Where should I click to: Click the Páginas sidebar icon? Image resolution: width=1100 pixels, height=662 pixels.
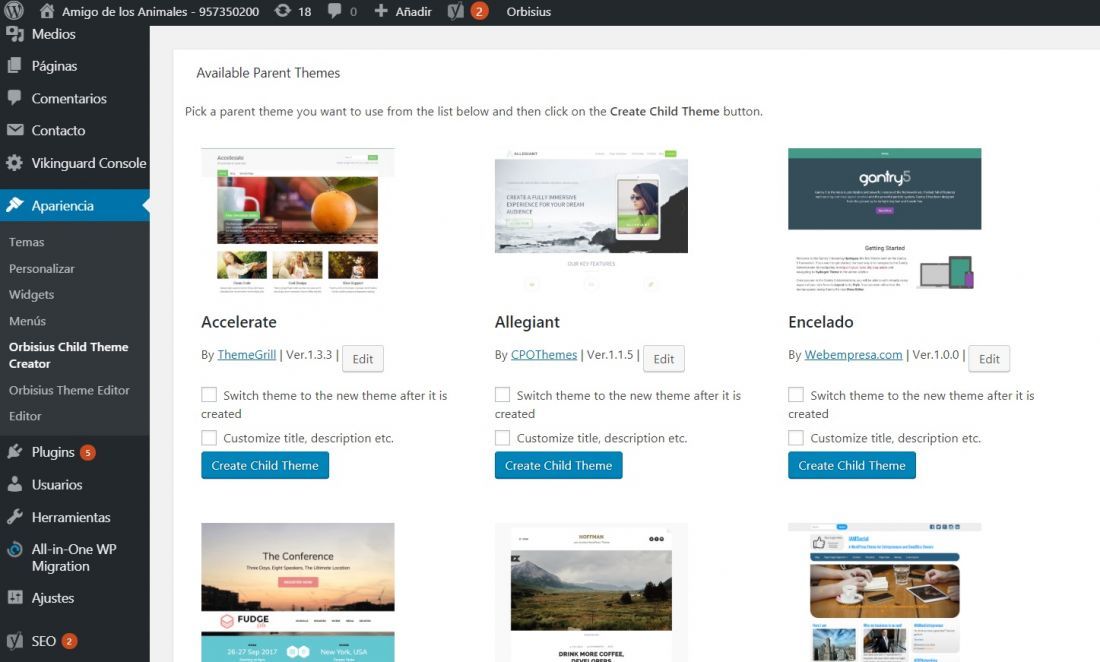tap(15, 66)
